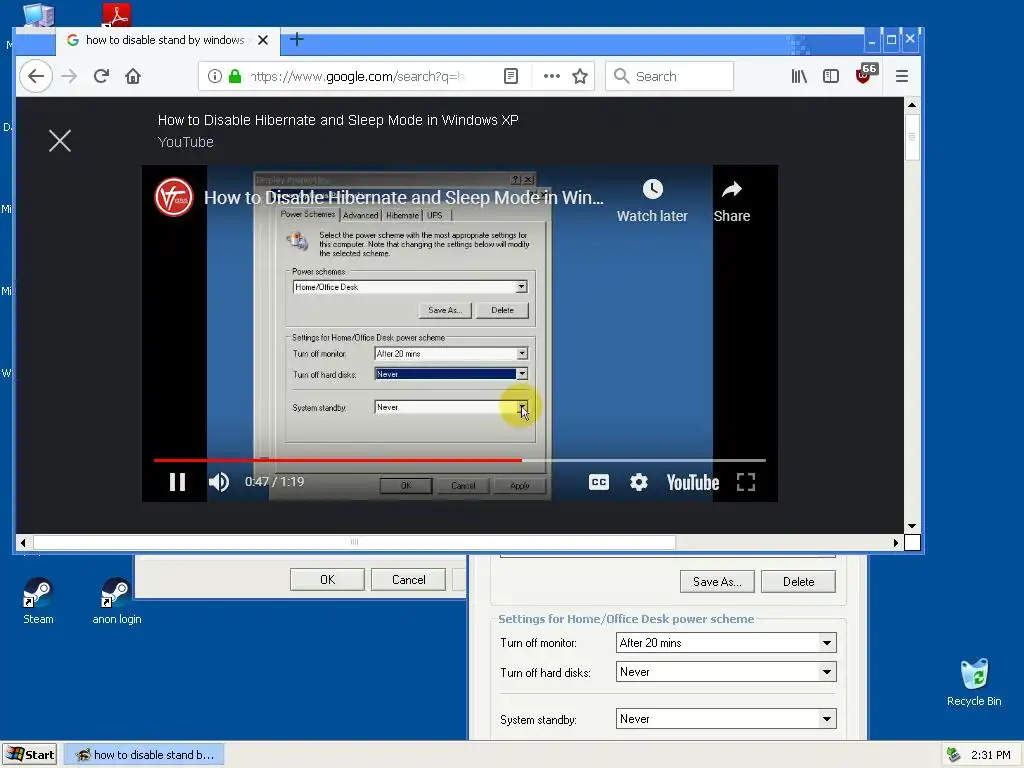
Task: Enter fullscreen video mode
Action: (746, 482)
